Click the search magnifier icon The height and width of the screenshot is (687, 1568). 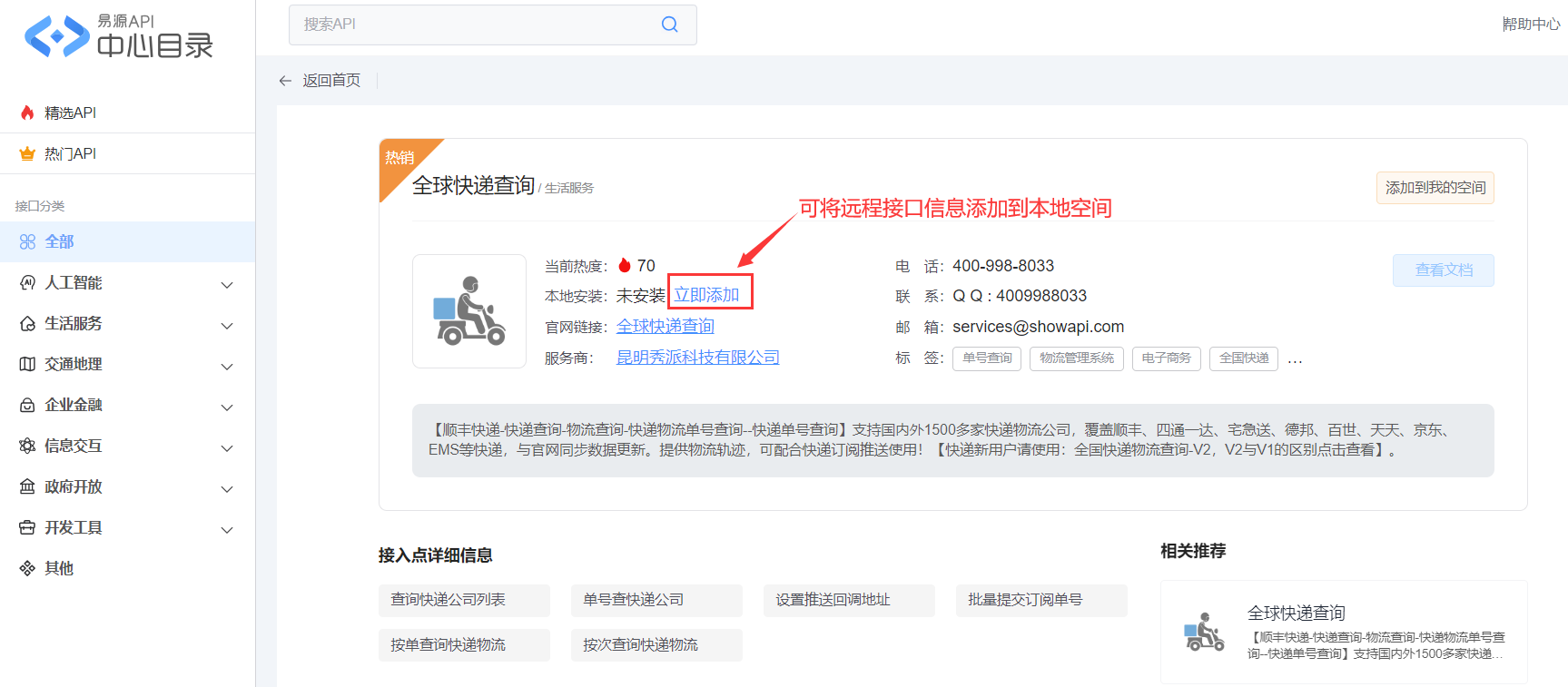pyautogui.click(x=669, y=25)
